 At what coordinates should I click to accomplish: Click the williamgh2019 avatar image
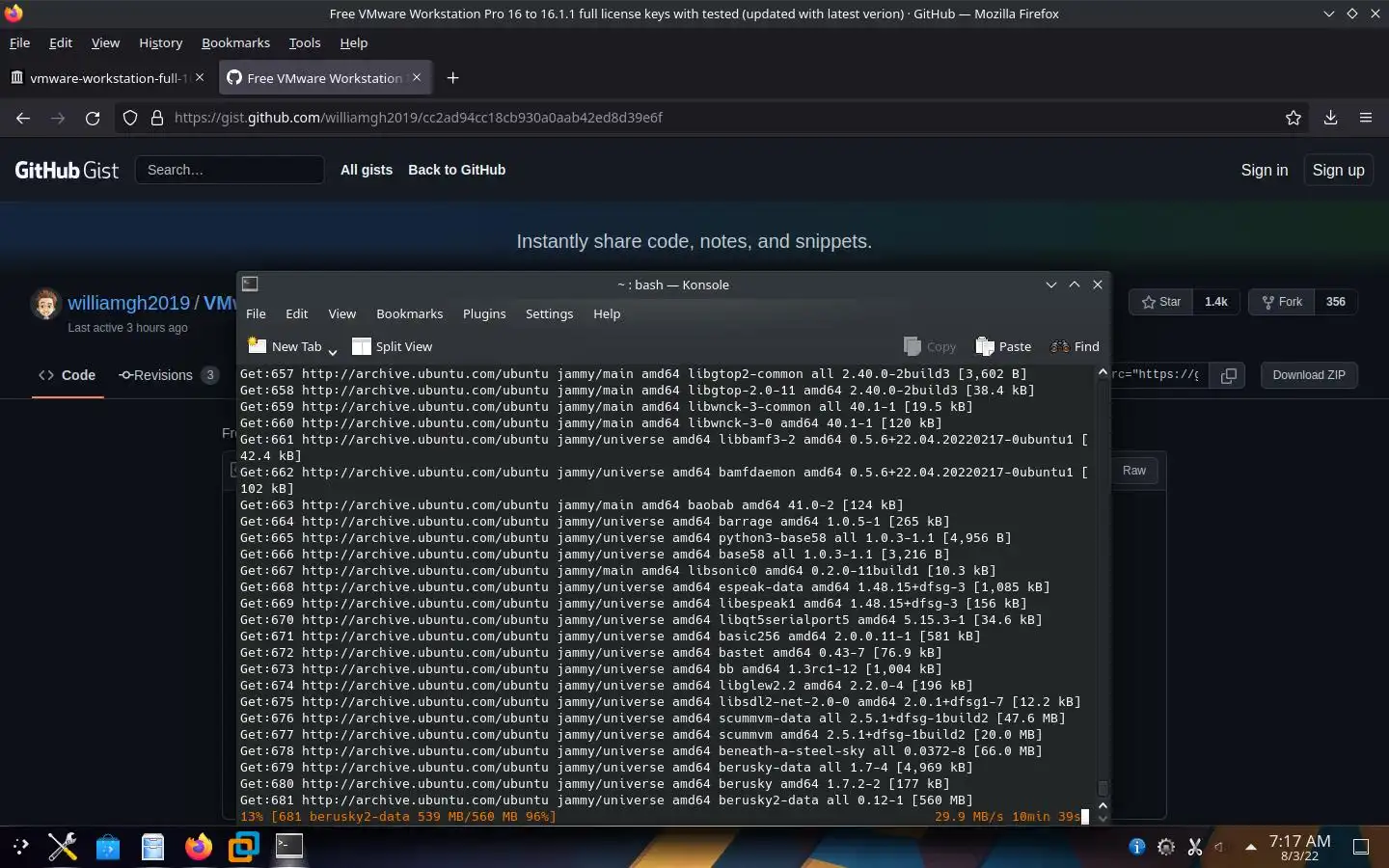45,304
